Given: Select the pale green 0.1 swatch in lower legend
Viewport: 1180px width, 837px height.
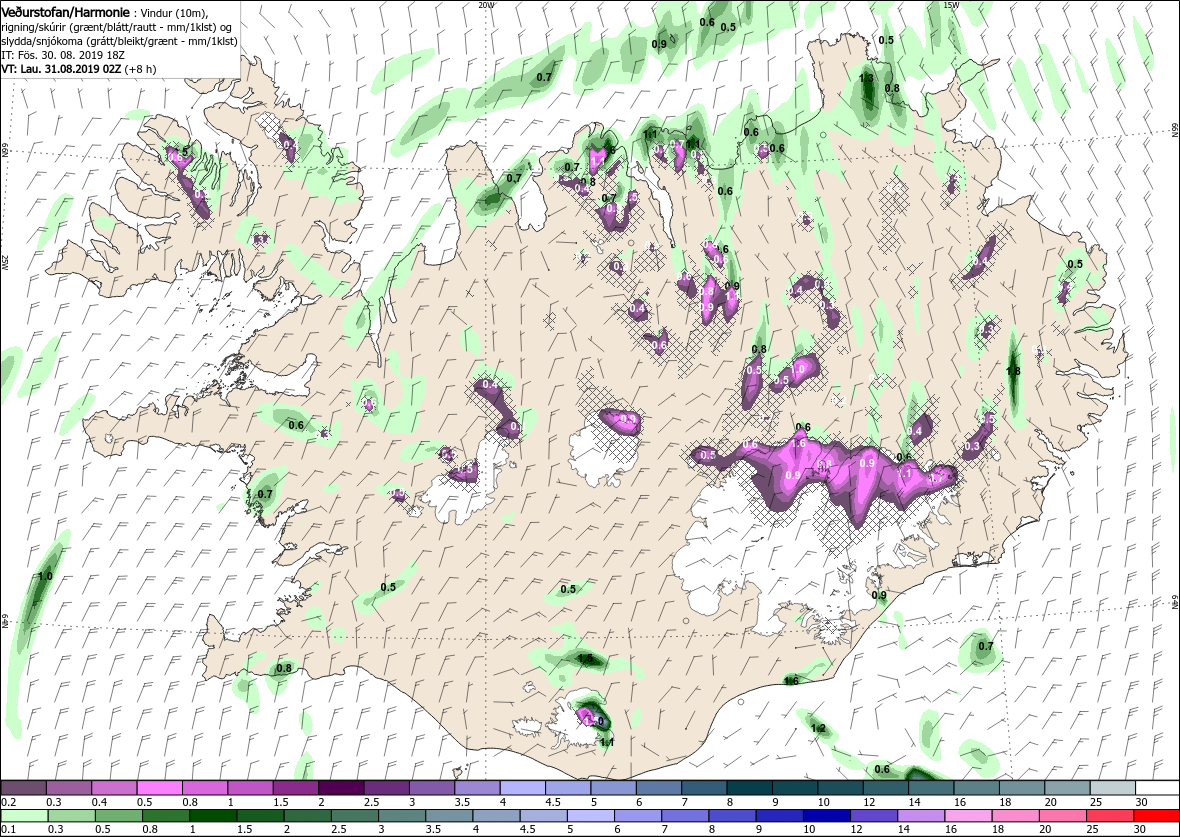Looking at the screenshot, I should tap(24, 816).
